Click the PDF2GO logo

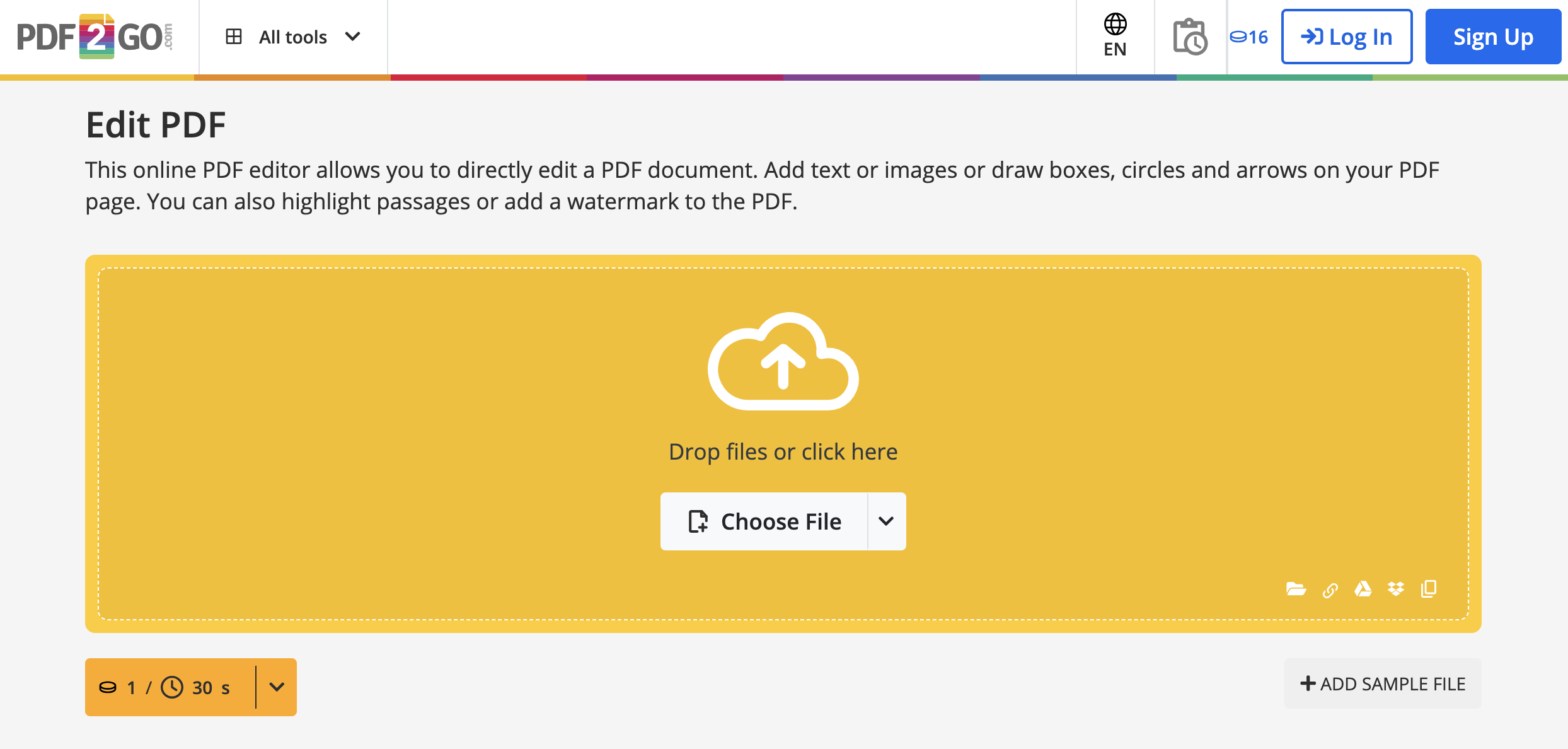95,37
